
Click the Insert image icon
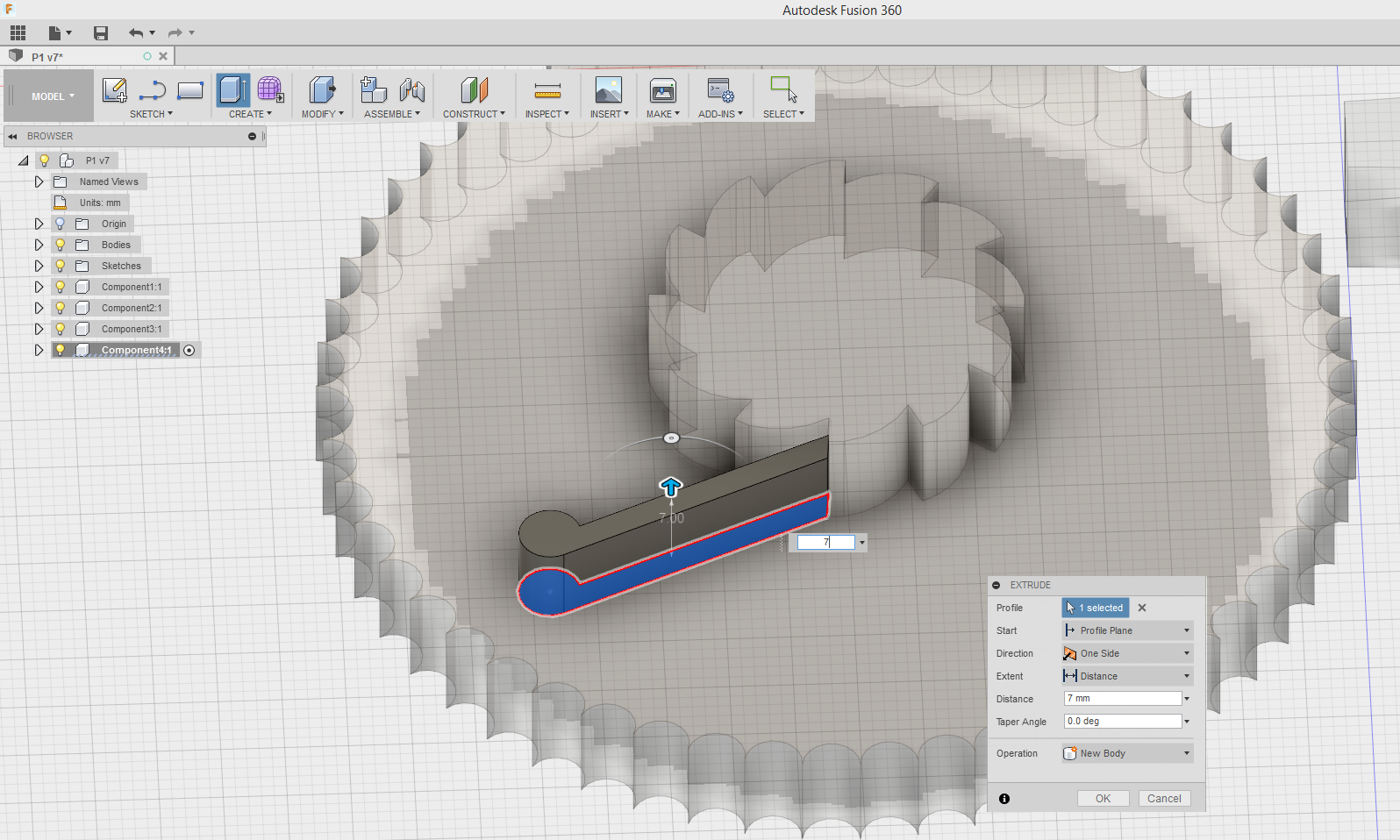(609, 89)
